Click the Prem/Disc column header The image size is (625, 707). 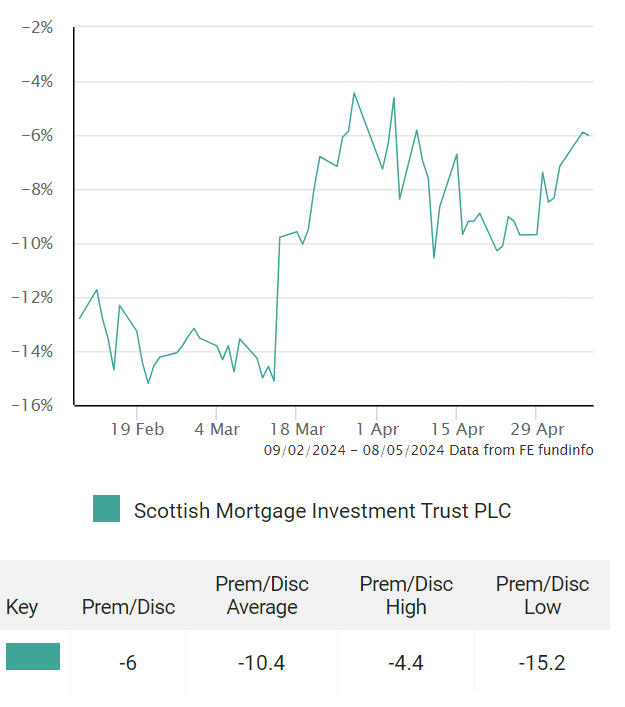click(x=128, y=607)
